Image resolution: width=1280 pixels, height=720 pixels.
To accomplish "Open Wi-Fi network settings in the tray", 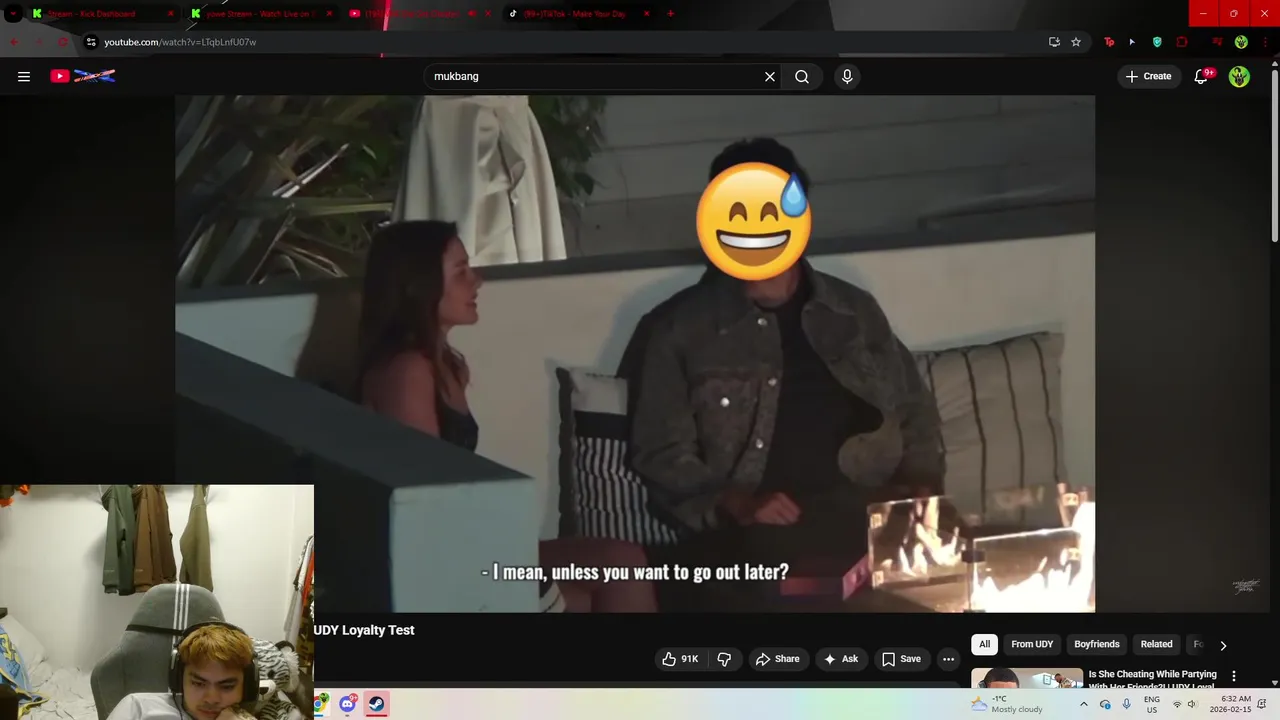I will tap(1177, 704).
